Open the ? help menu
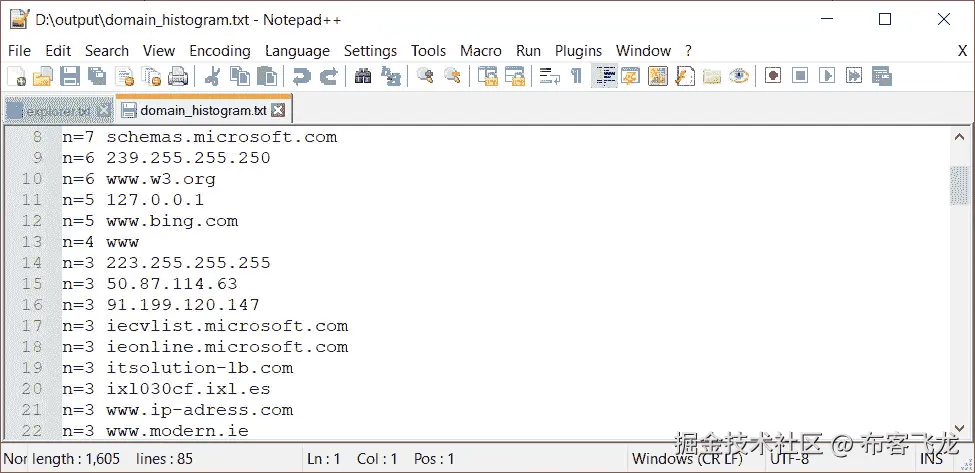The height and width of the screenshot is (473, 975). coord(688,51)
